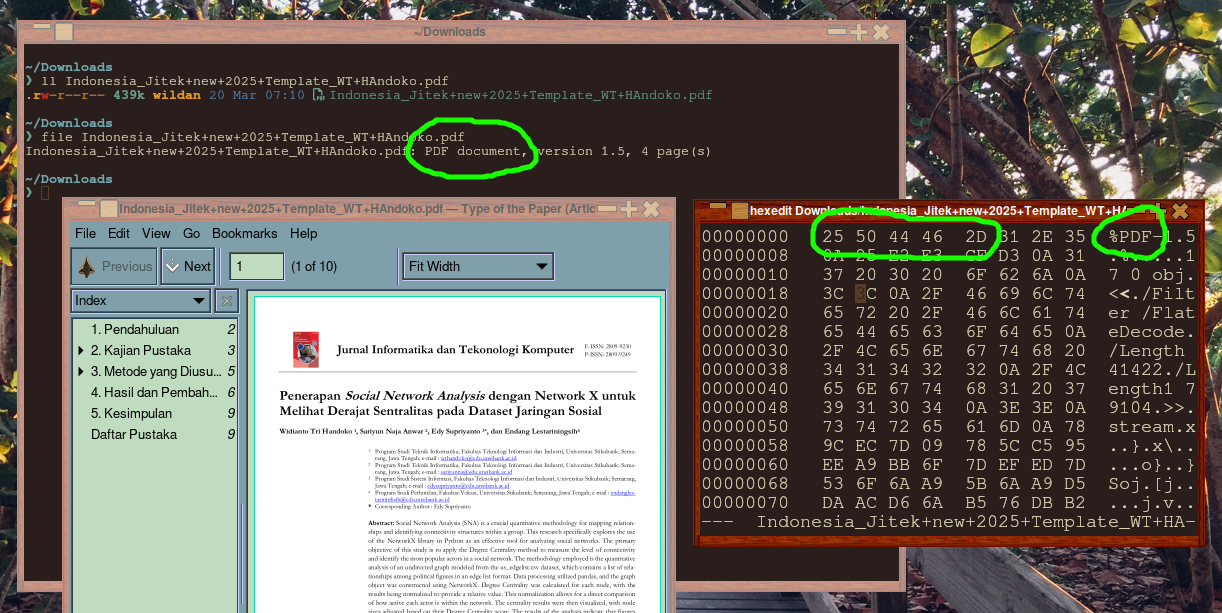Screen dimensions: 1222x613
Task: Click the journal cover thumbnail image
Action: click(305, 349)
